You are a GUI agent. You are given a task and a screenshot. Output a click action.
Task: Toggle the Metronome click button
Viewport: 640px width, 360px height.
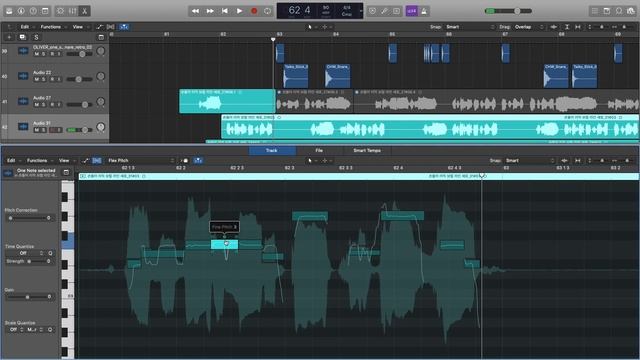[424, 11]
